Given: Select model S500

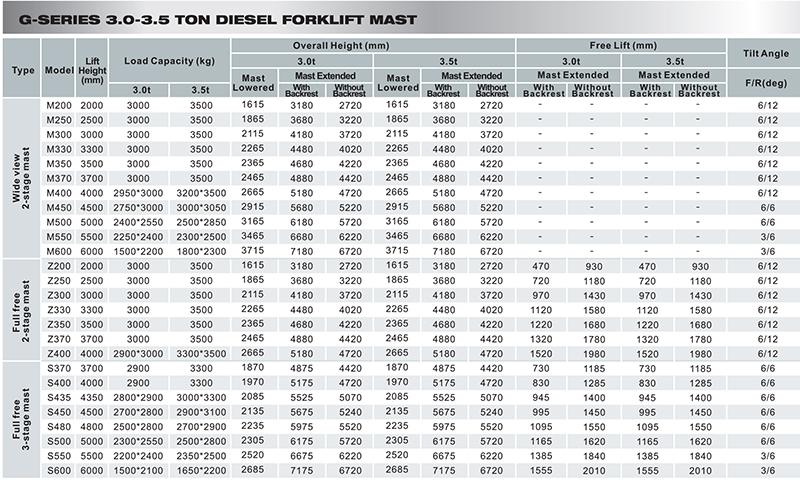Looking at the screenshot, I should point(59,442).
